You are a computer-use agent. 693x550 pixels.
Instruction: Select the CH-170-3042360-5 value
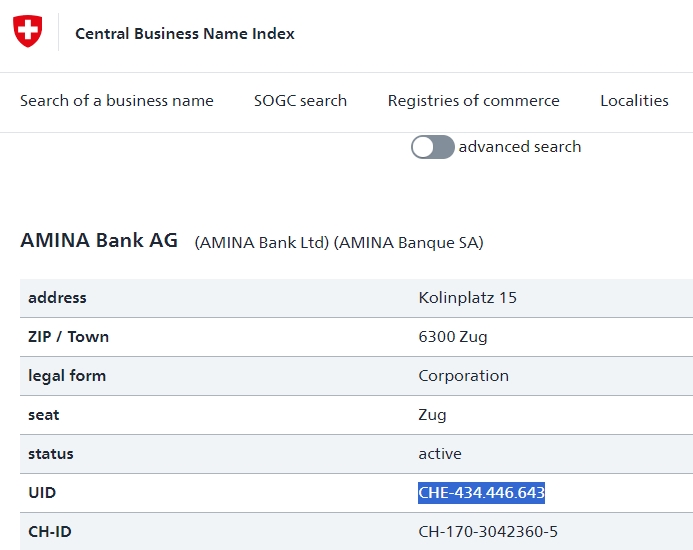488,532
